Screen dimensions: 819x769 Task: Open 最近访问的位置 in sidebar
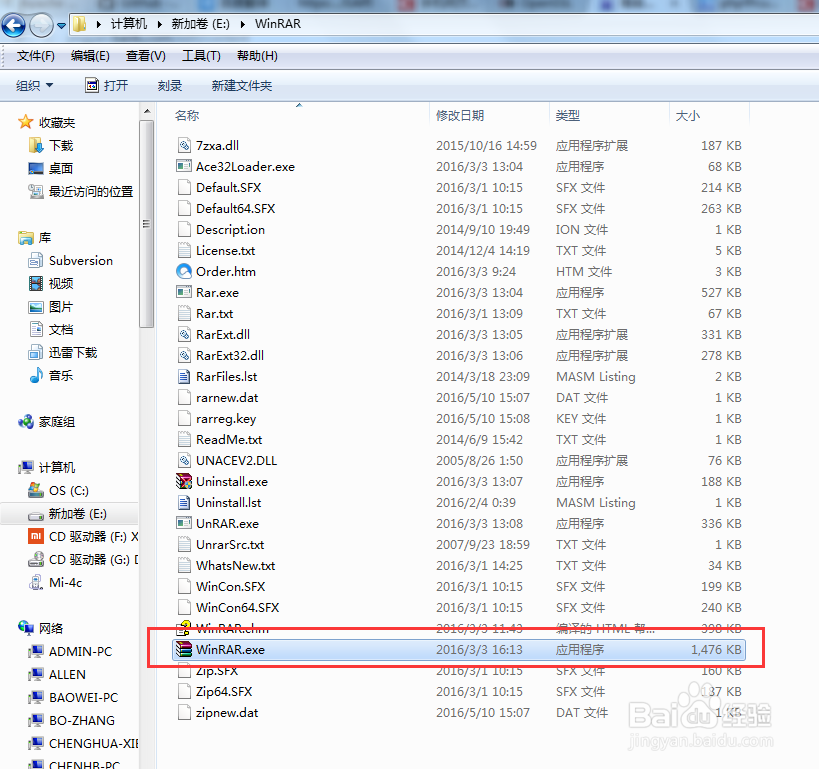(81, 192)
